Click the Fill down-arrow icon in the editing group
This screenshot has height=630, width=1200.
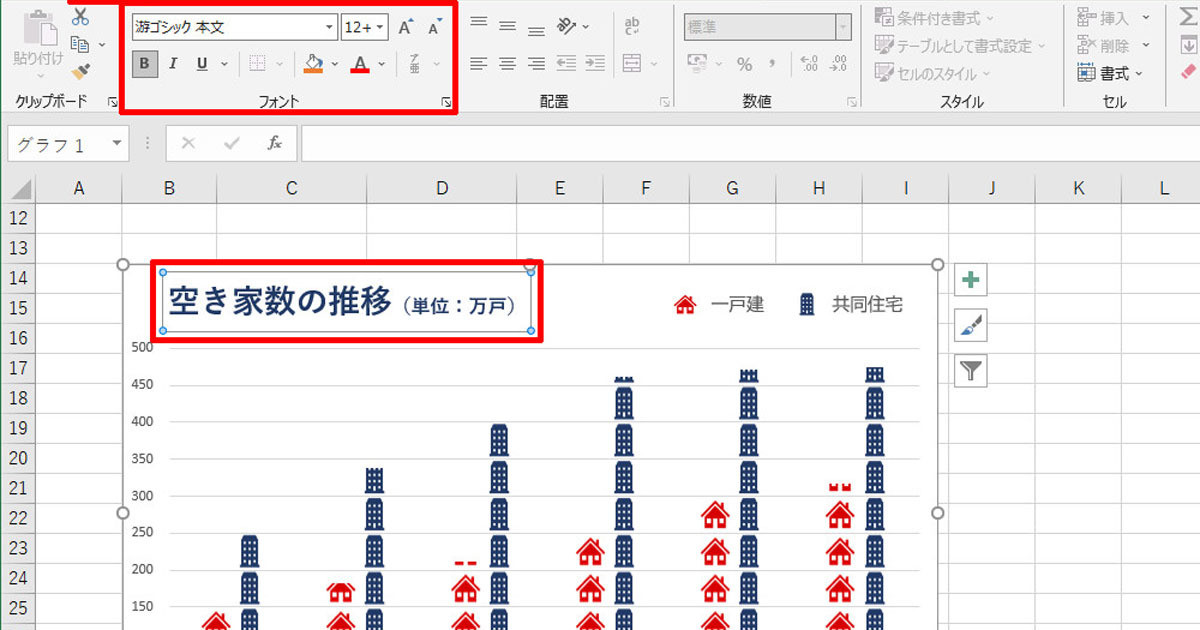click(1188, 45)
